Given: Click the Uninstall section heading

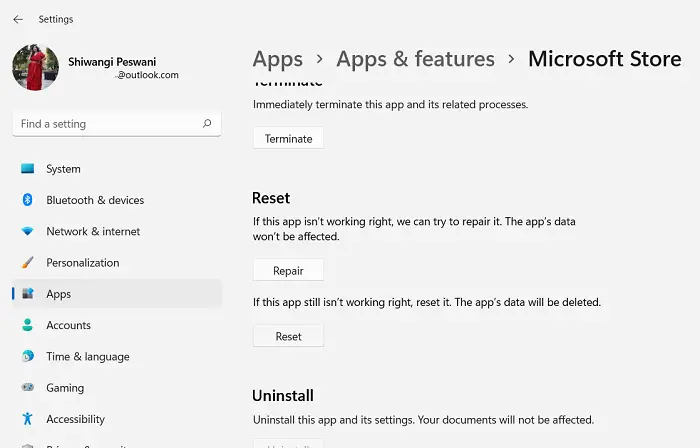Looking at the screenshot, I should 283,395.
